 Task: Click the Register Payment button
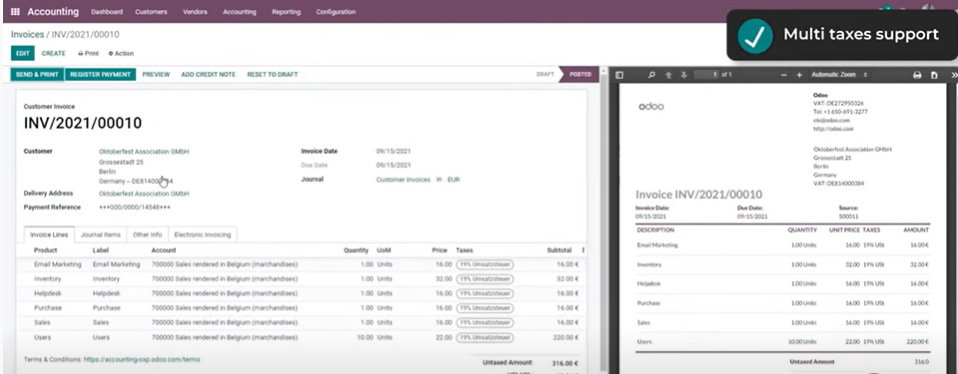point(100,75)
